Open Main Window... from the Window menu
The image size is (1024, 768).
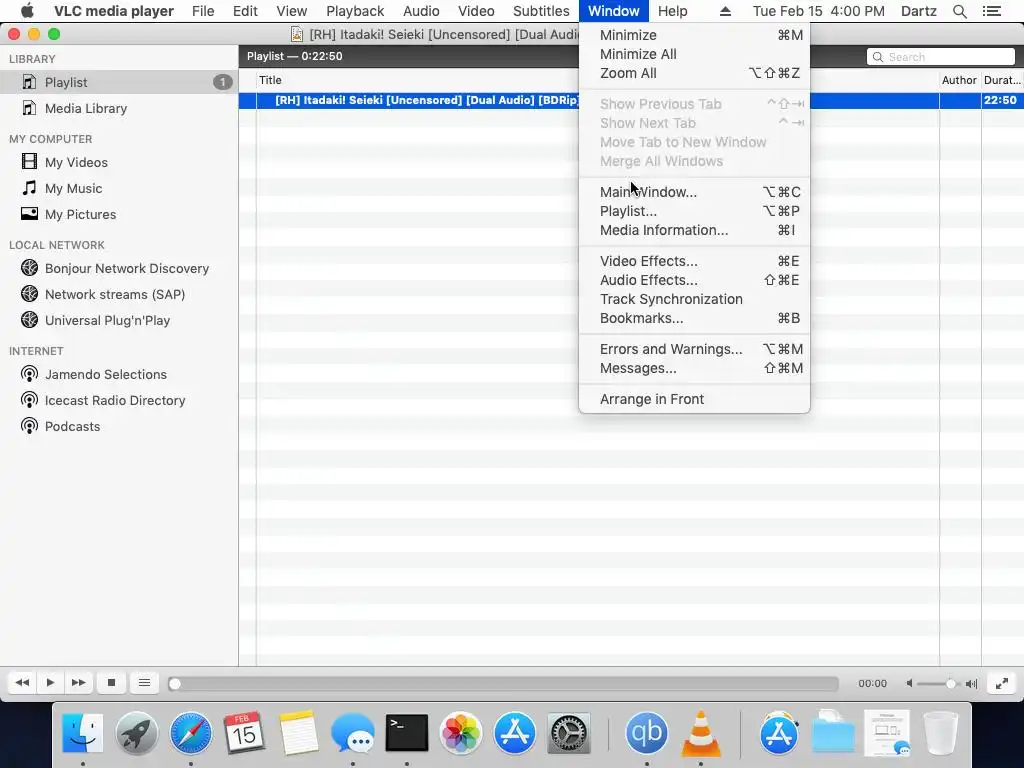pos(694,192)
